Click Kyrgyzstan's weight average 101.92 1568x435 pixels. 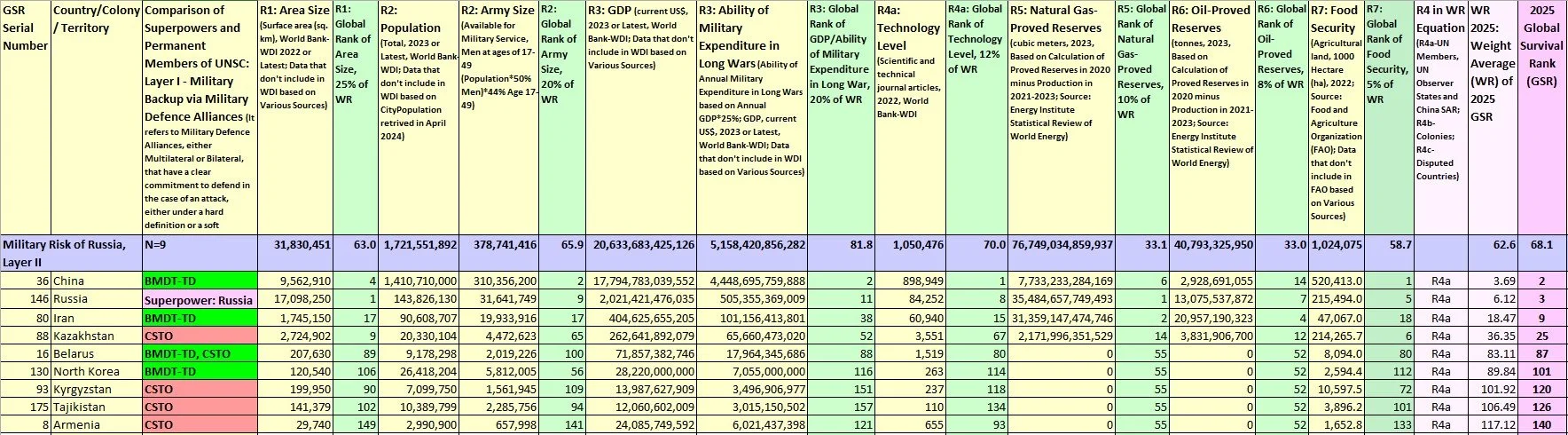click(1493, 389)
